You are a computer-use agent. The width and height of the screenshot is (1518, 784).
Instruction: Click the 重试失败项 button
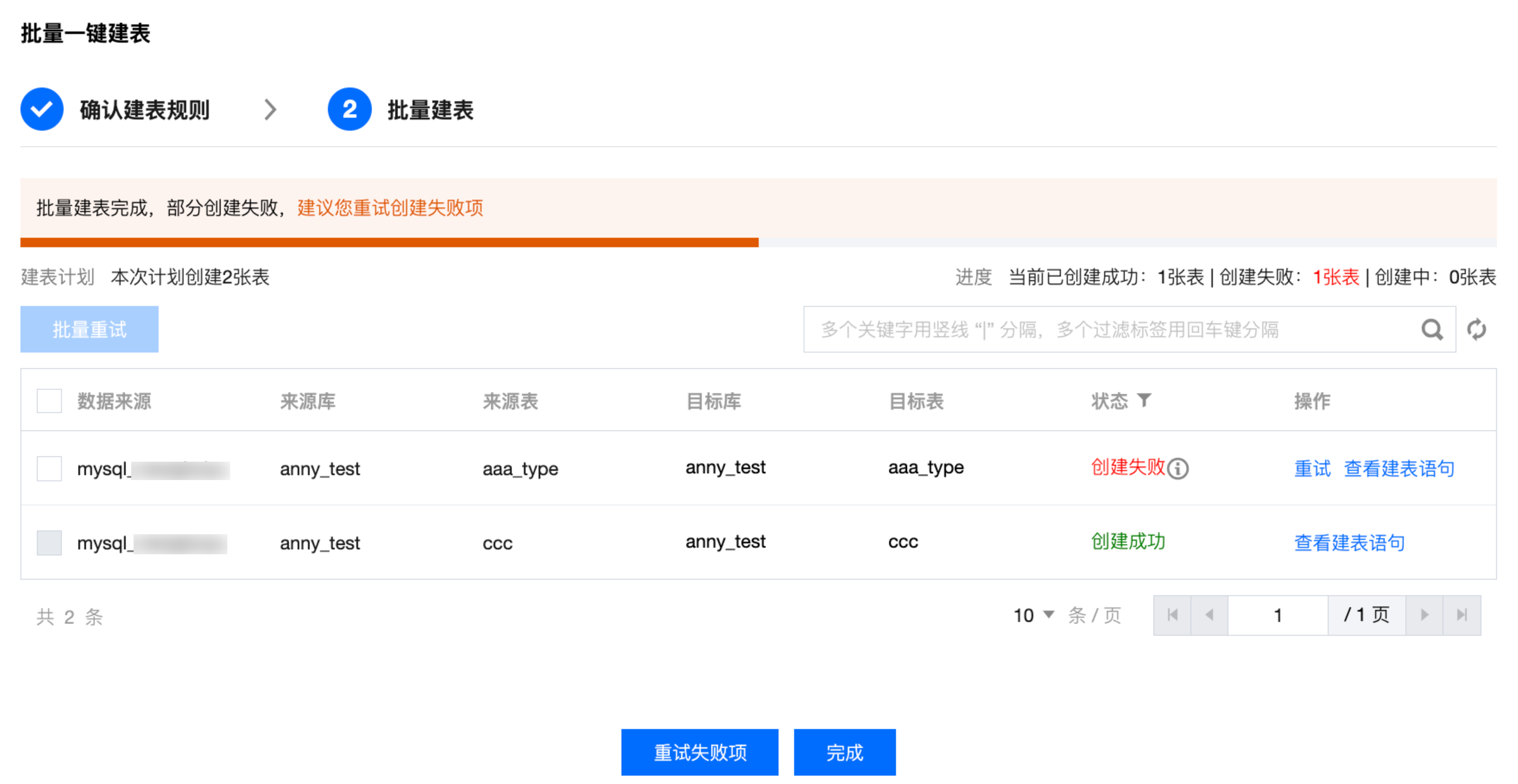699,752
